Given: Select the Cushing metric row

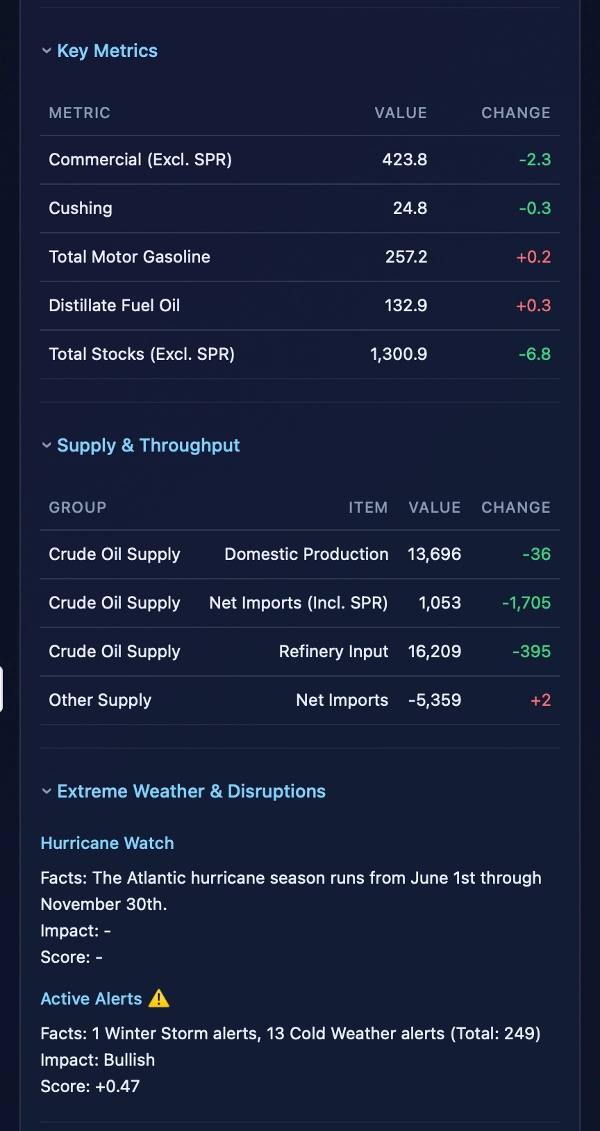Looking at the screenshot, I should [x=300, y=208].
